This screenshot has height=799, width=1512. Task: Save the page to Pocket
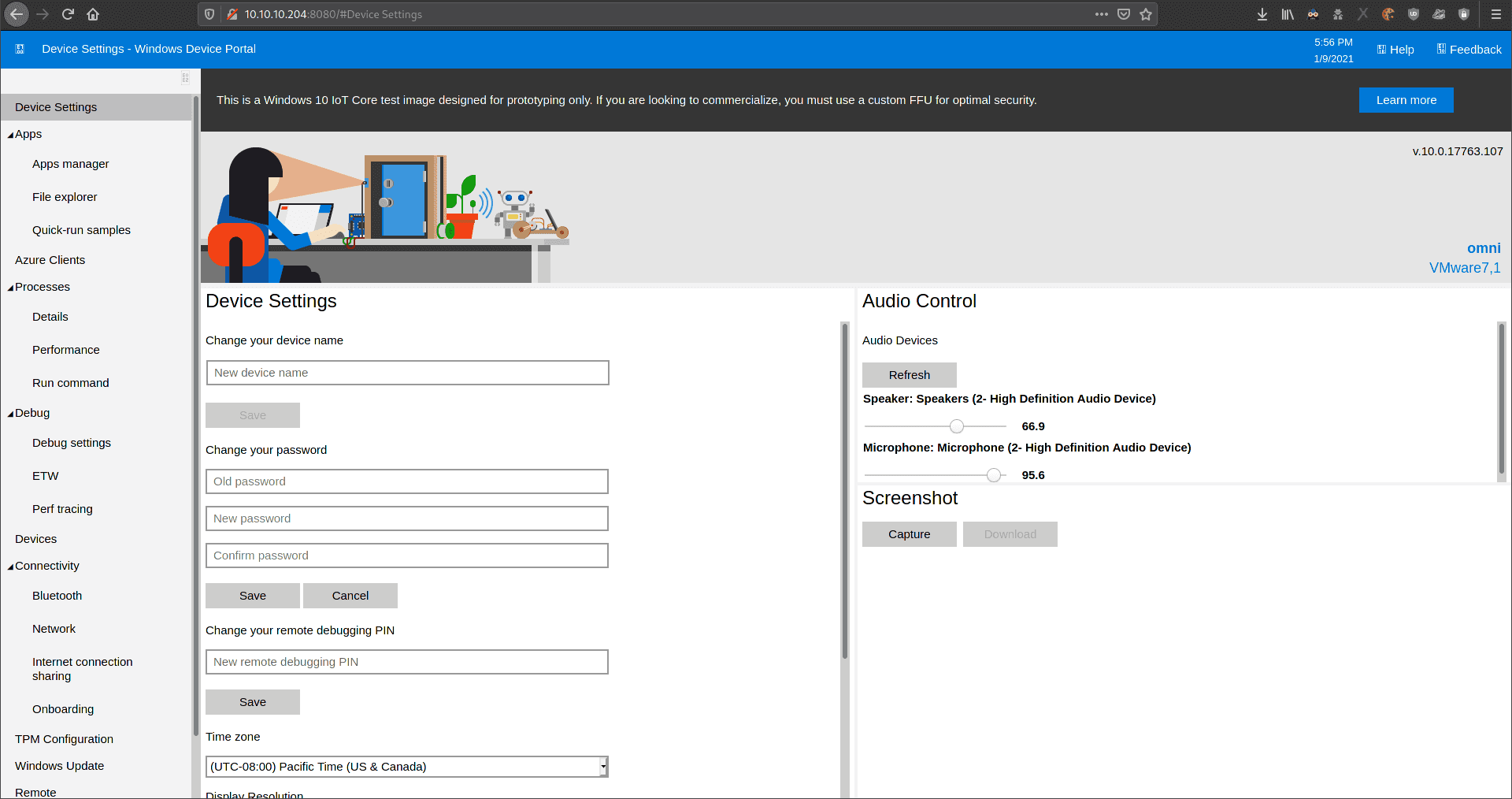pos(1124,14)
